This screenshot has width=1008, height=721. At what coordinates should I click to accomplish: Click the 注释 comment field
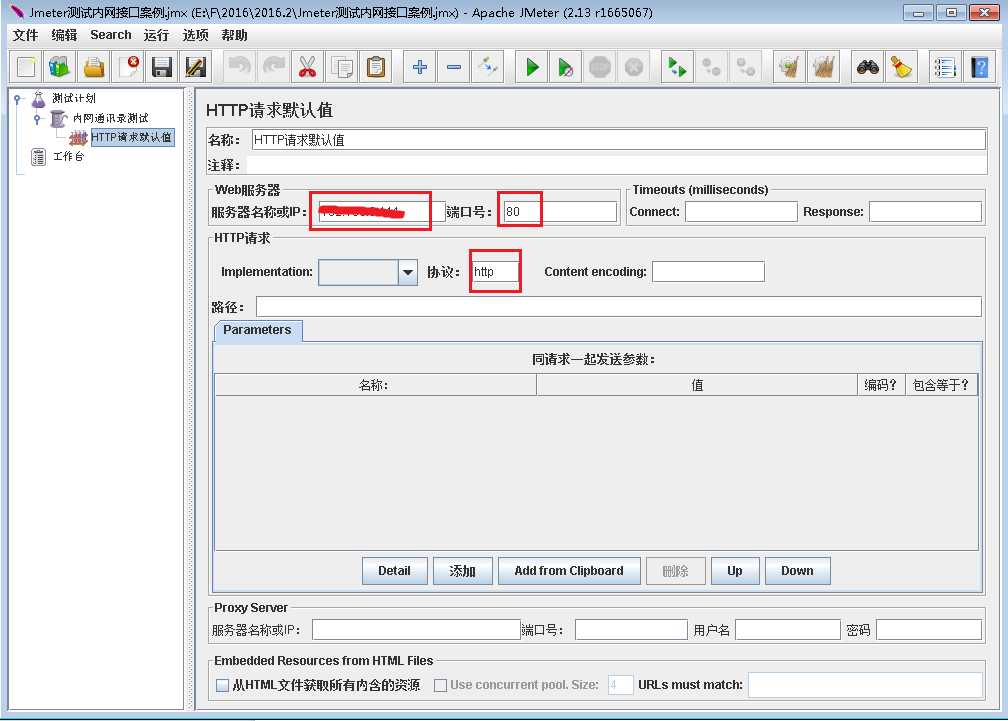pyautogui.click(x=616, y=165)
